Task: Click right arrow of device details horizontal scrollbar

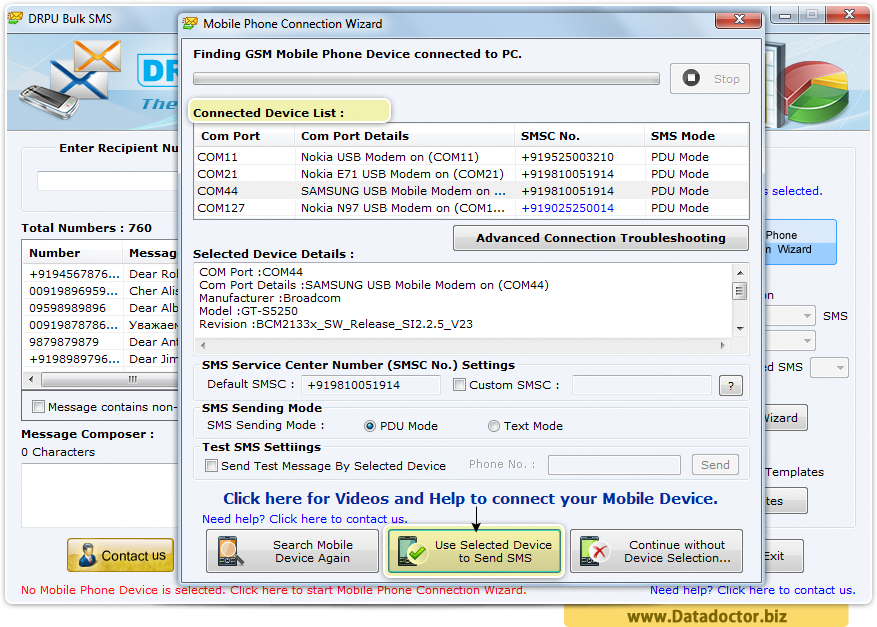Action: pos(723,345)
